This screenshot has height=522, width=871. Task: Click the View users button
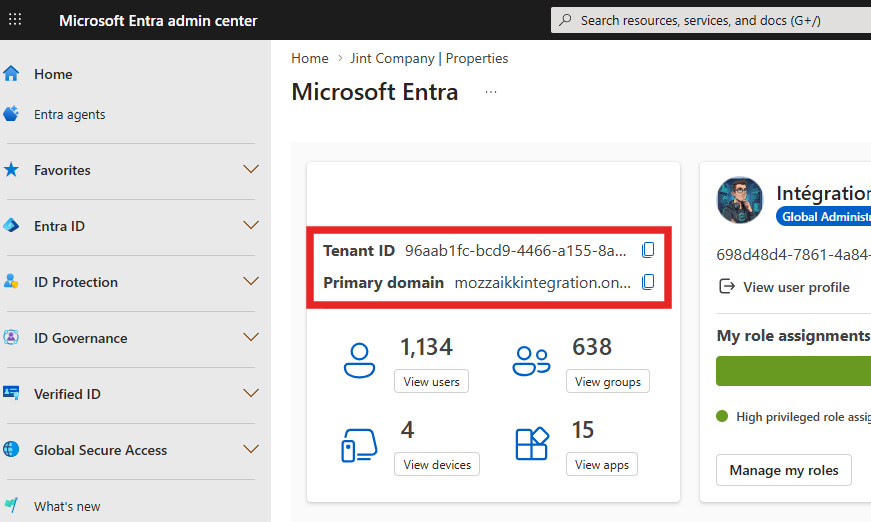click(432, 382)
